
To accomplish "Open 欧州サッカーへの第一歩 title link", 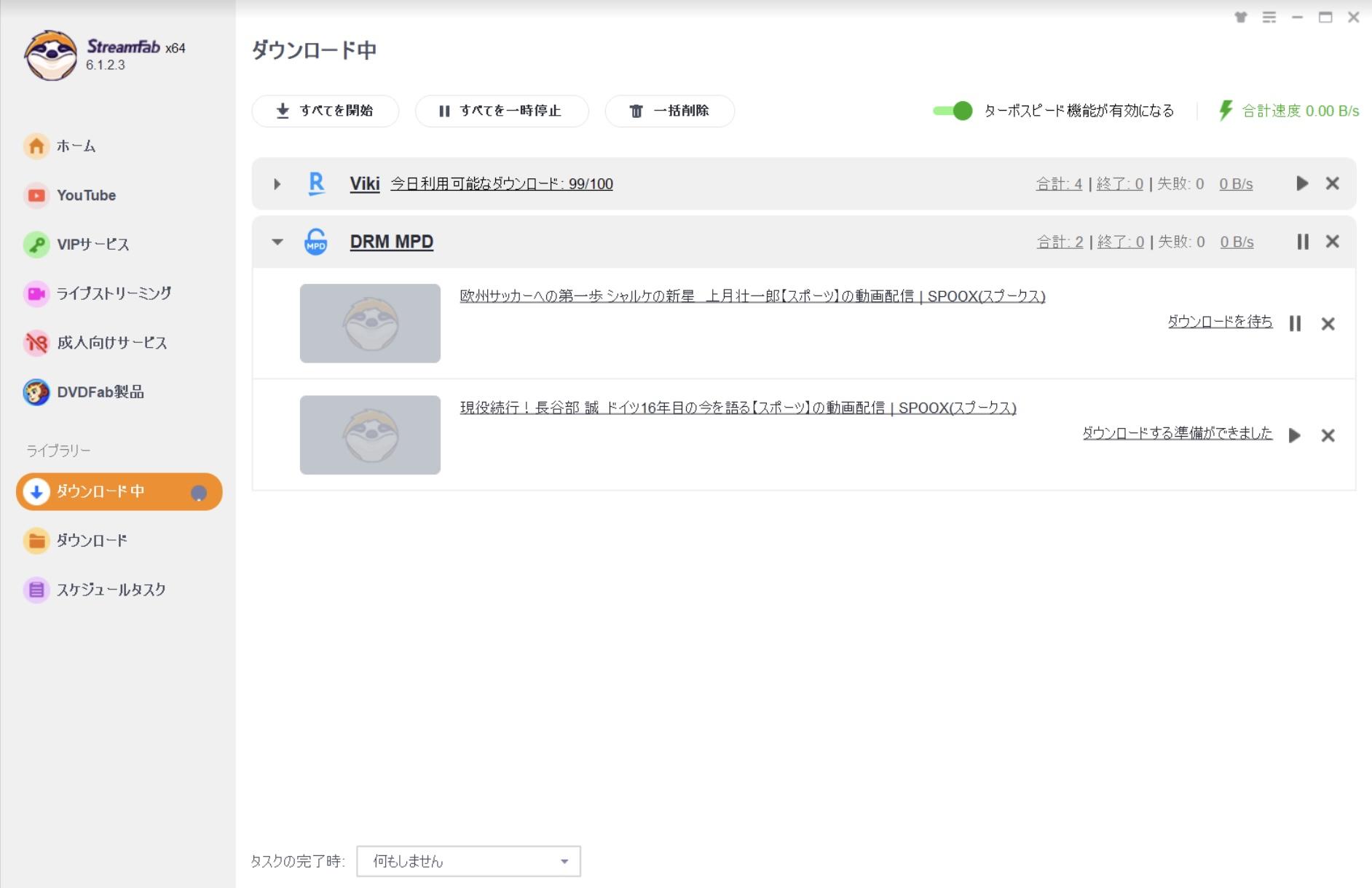I will click(x=752, y=296).
